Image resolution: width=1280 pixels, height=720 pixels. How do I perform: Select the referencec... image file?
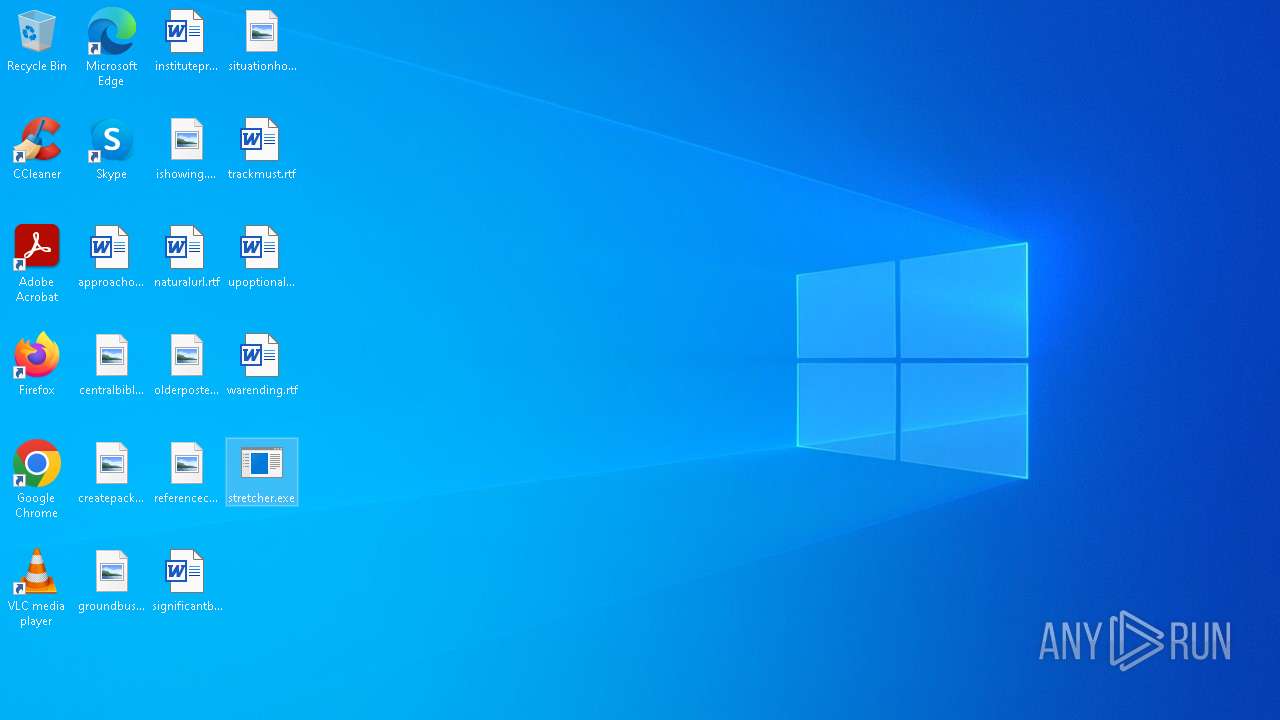tap(186, 473)
